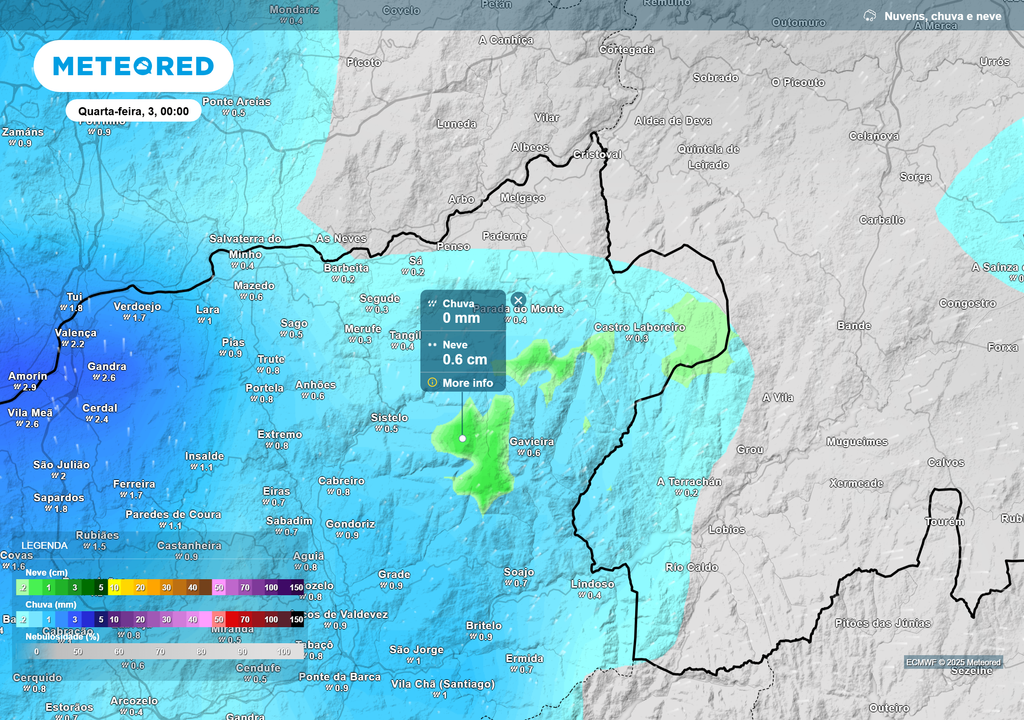
Task: Close the rain and snow popup
Action: click(518, 300)
